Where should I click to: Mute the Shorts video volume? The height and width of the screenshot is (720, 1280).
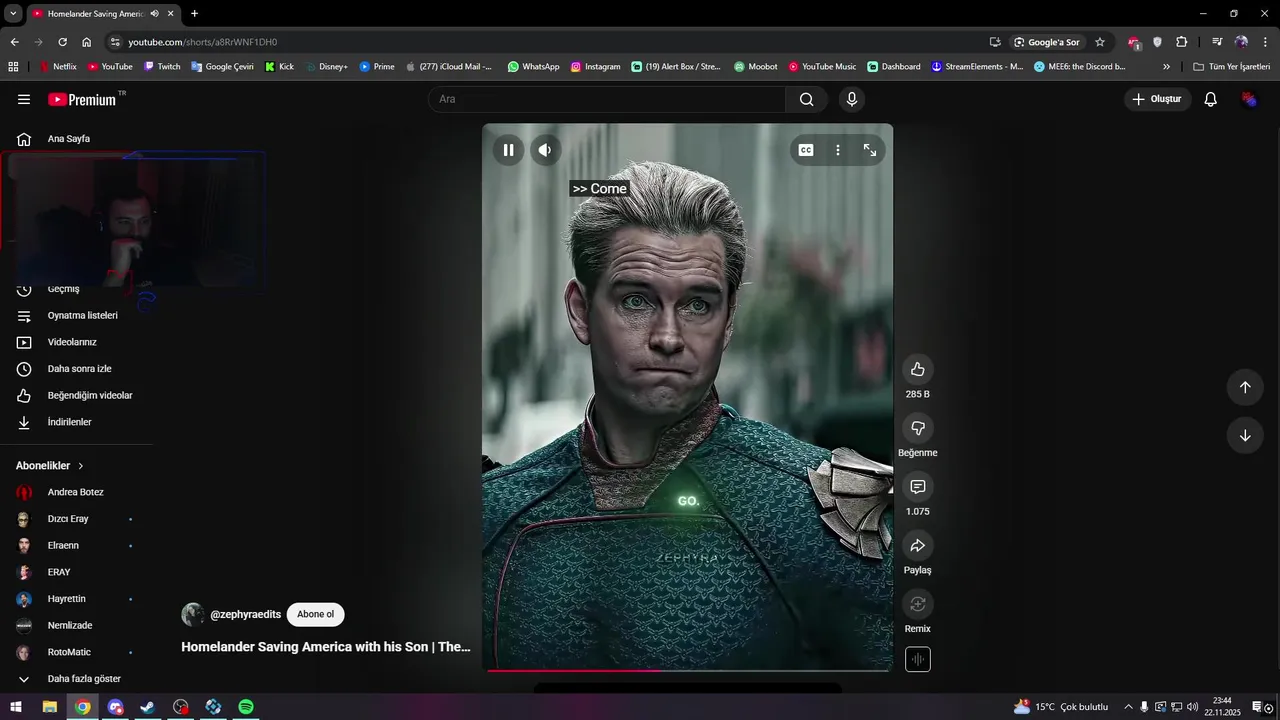click(545, 150)
